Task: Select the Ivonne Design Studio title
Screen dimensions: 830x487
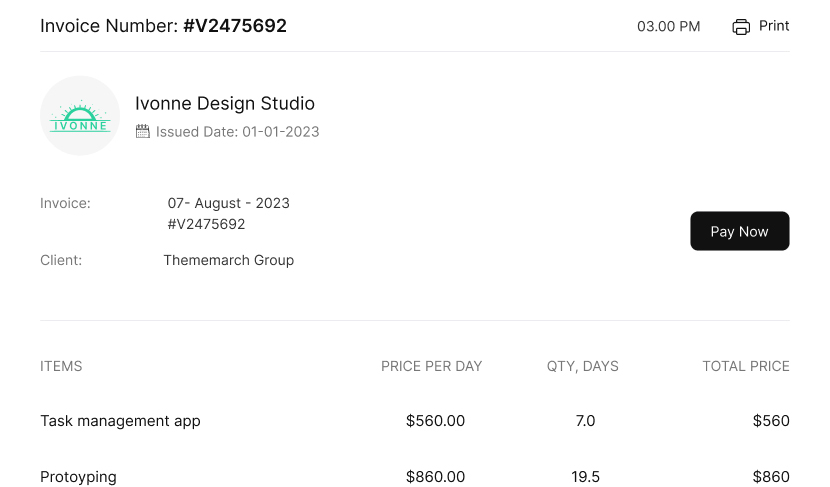Action: coord(225,103)
